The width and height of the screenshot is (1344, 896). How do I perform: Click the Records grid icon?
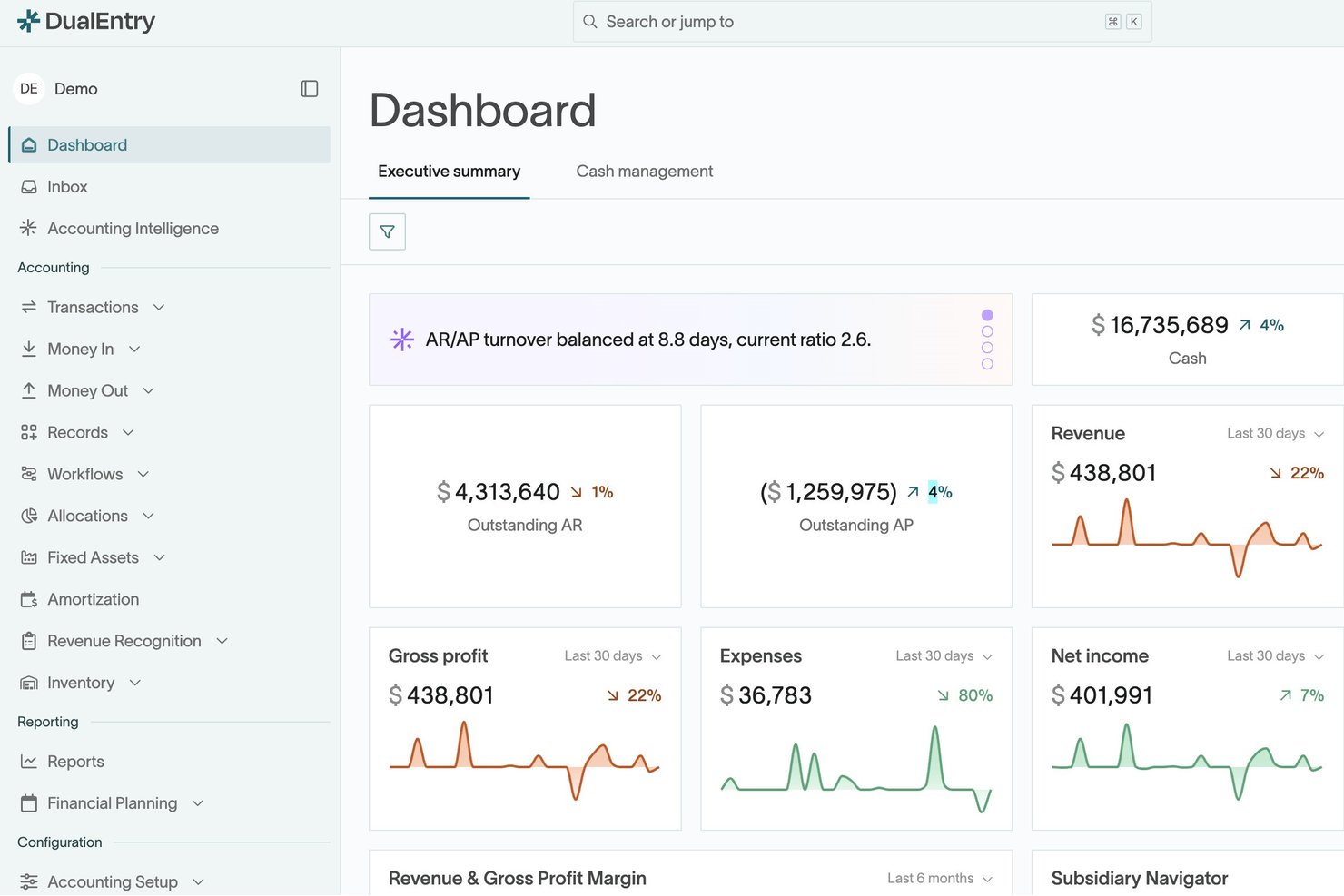click(29, 432)
